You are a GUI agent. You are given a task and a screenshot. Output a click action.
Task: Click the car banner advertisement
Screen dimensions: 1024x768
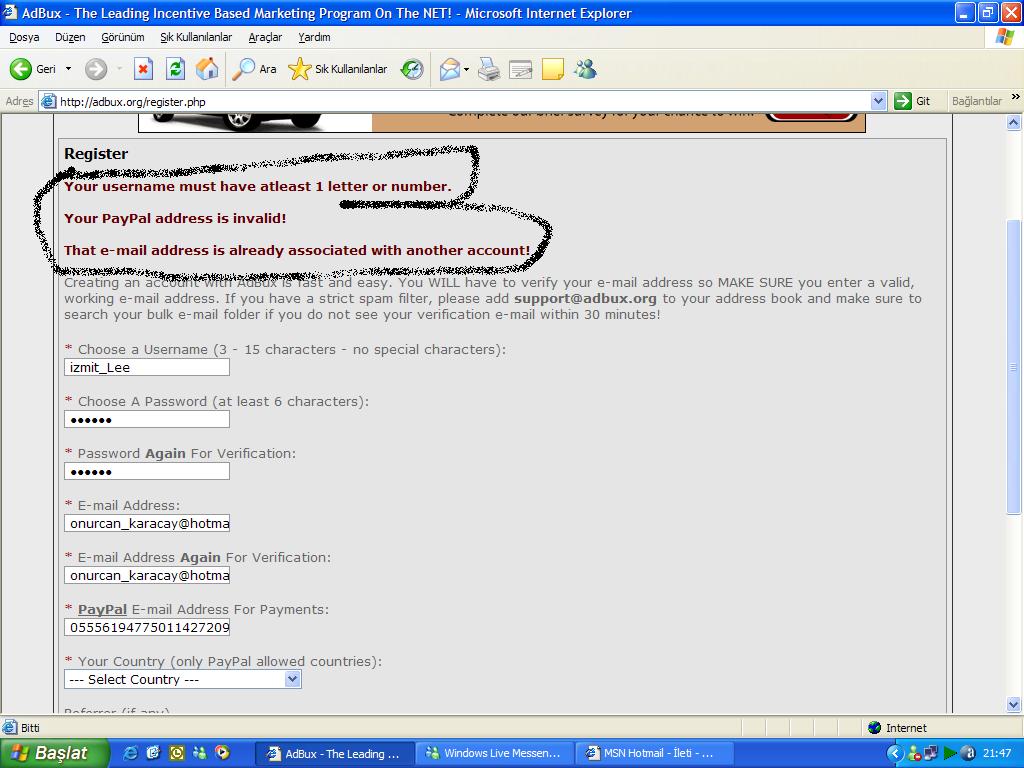pyautogui.click(x=502, y=122)
